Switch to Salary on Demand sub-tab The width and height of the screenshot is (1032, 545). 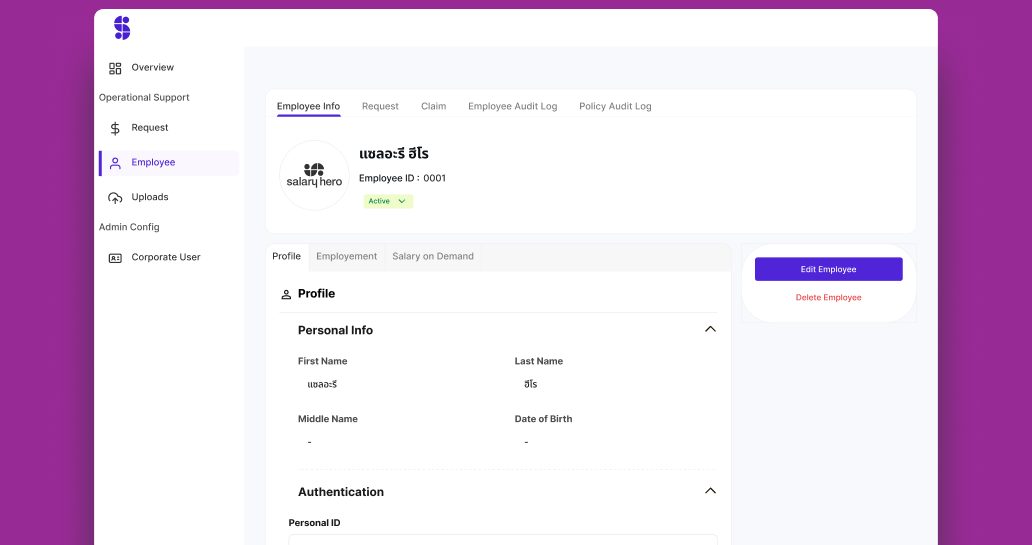[x=433, y=257]
